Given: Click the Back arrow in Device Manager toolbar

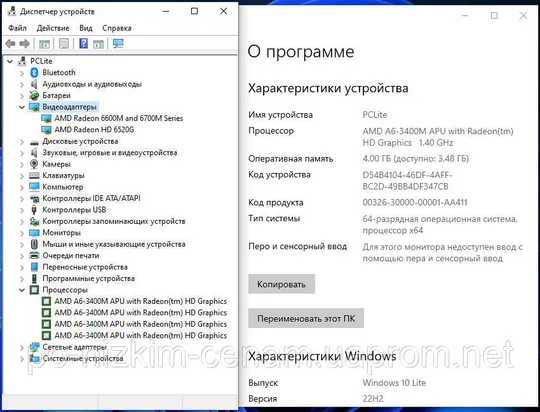Looking at the screenshot, I should 10,44.
